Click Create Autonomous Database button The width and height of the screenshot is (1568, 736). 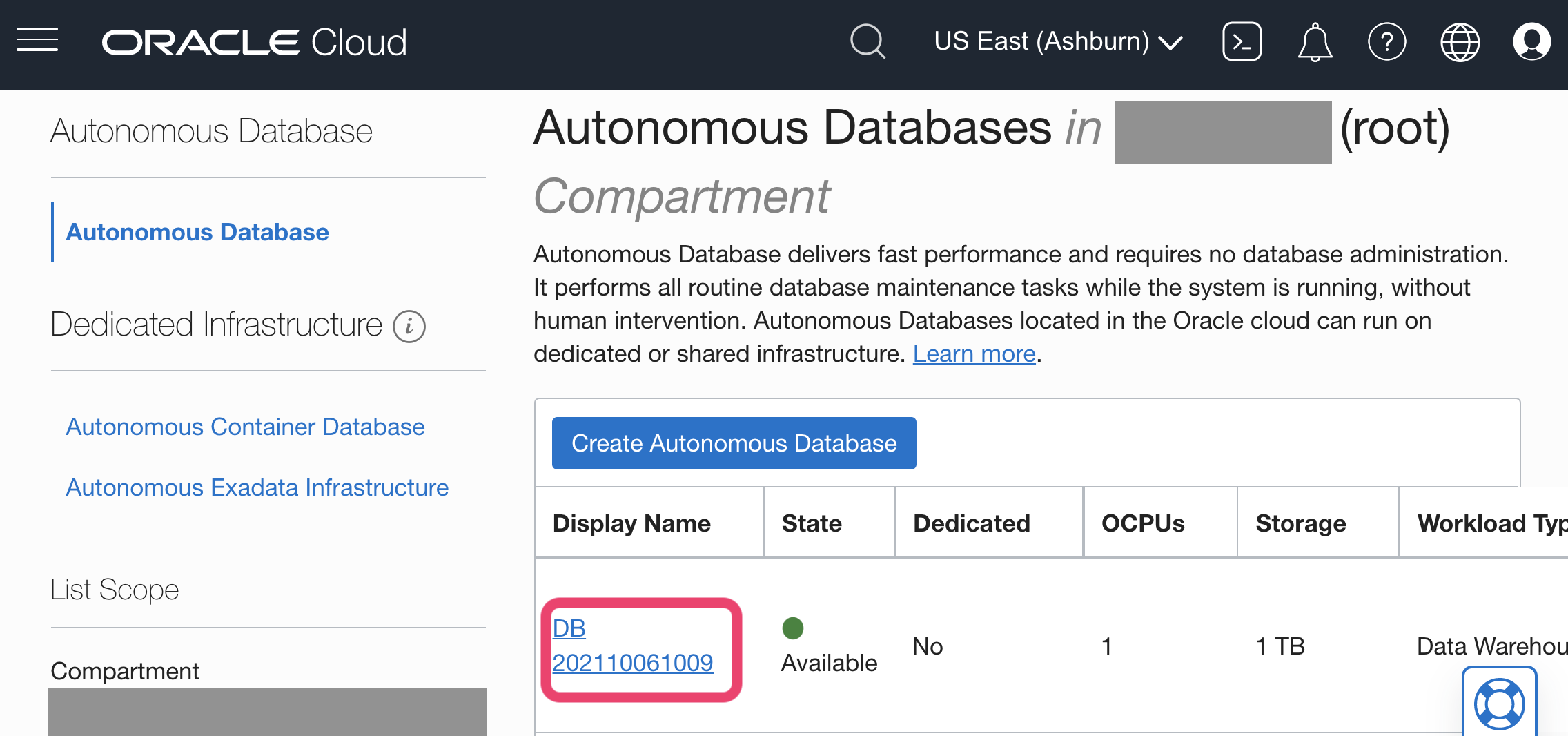[x=734, y=443]
